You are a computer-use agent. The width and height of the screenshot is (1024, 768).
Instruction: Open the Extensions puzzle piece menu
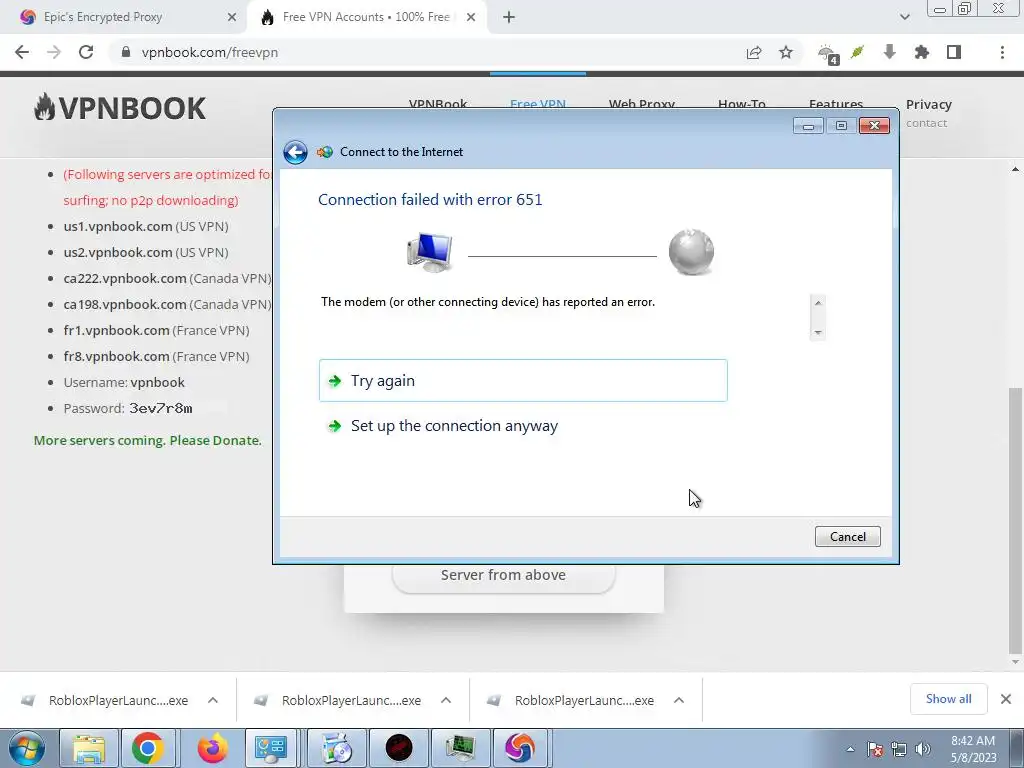coord(921,52)
